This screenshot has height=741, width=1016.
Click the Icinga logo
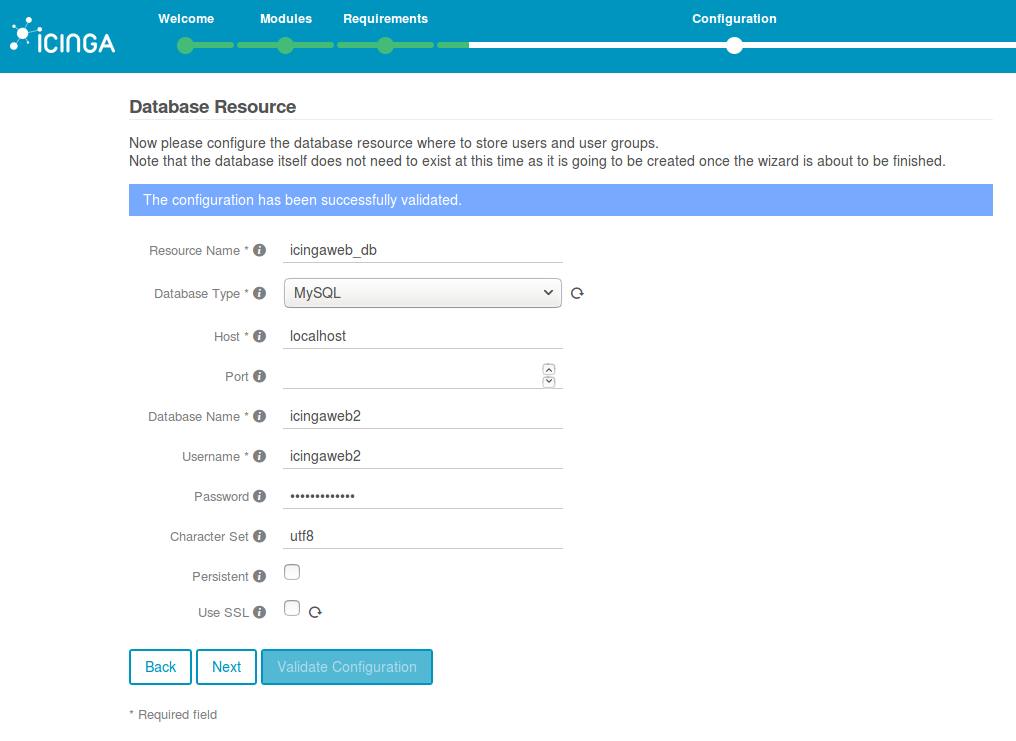(63, 36)
